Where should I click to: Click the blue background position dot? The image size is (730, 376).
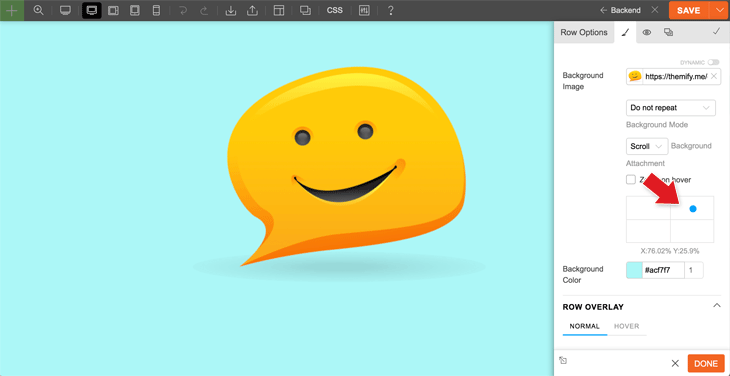click(x=693, y=209)
